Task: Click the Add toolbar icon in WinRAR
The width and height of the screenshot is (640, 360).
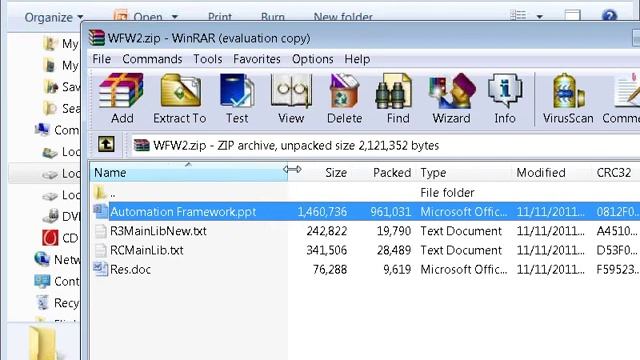Action: [x=122, y=91]
